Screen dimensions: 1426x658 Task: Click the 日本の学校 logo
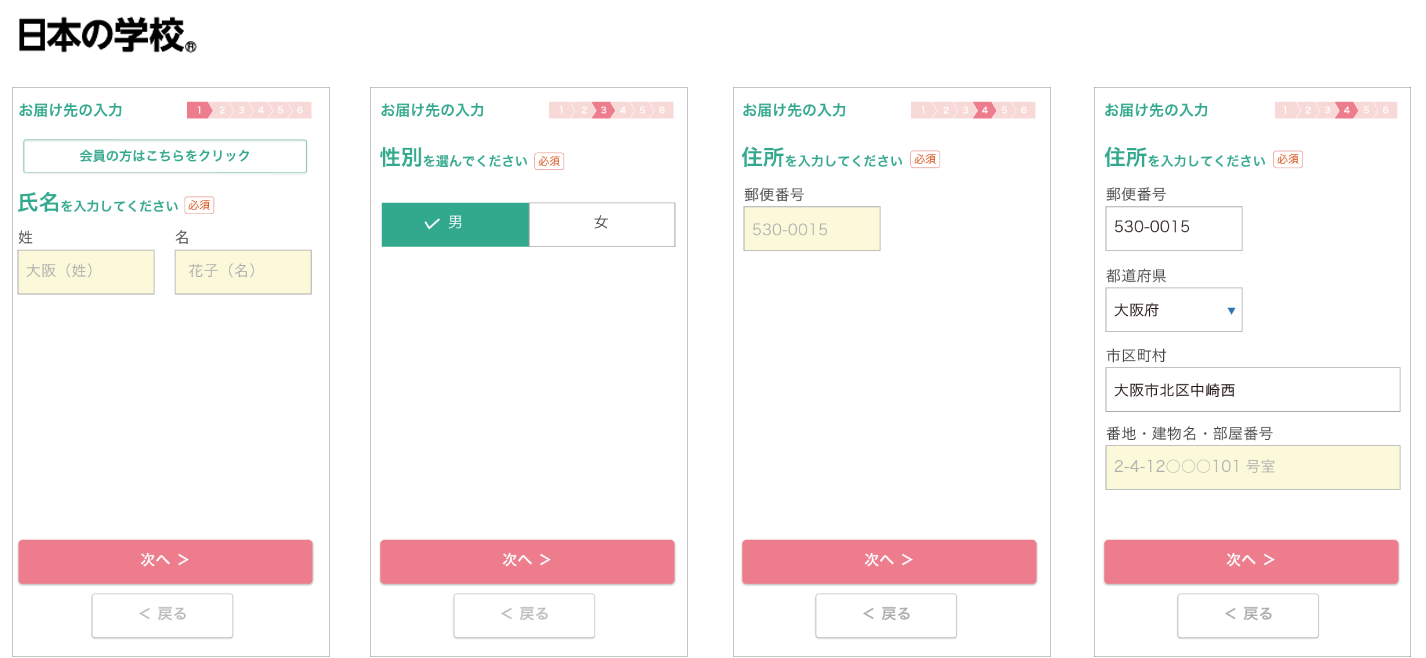(x=107, y=35)
